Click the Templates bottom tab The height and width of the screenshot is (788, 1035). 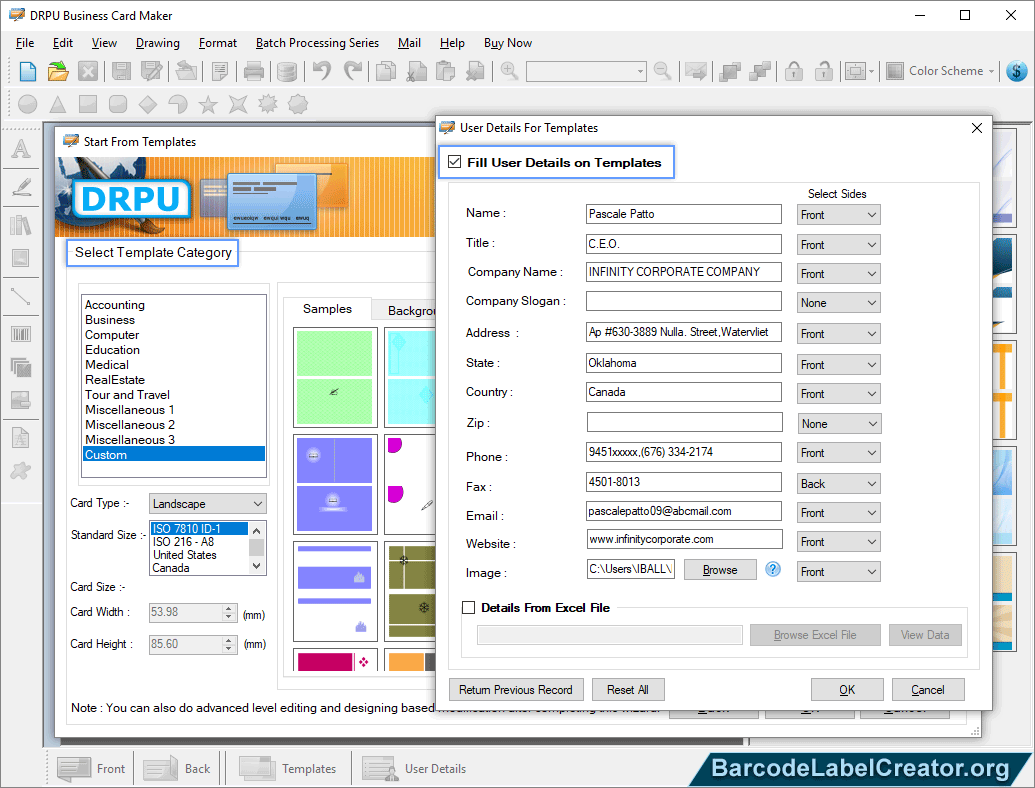[288, 769]
